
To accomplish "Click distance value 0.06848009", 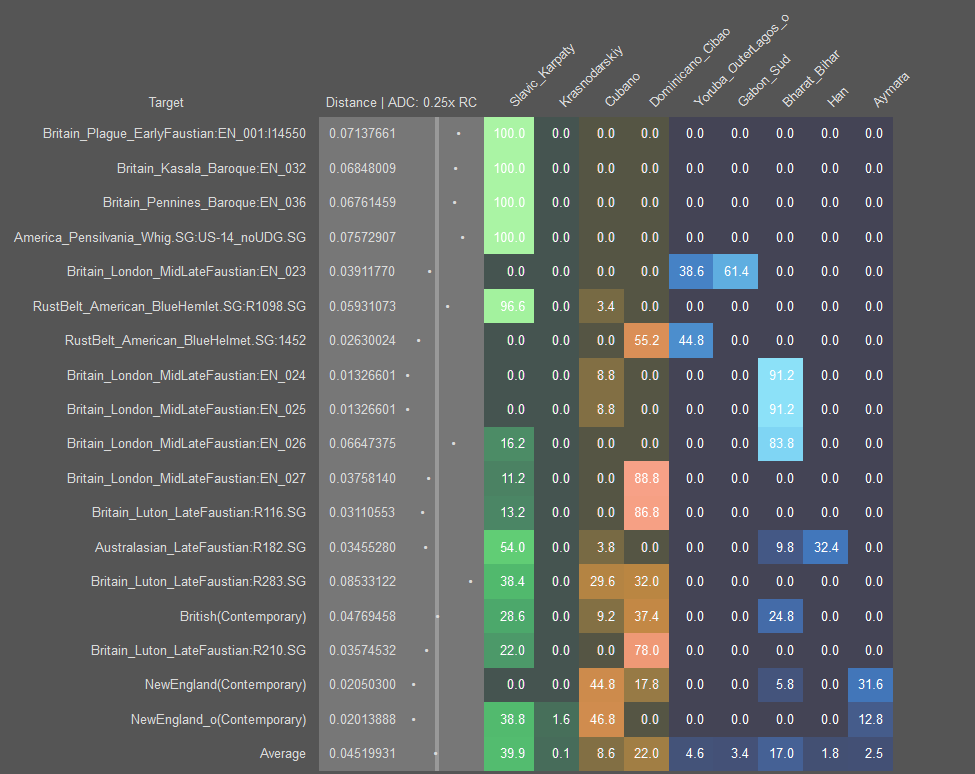I will [363, 168].
